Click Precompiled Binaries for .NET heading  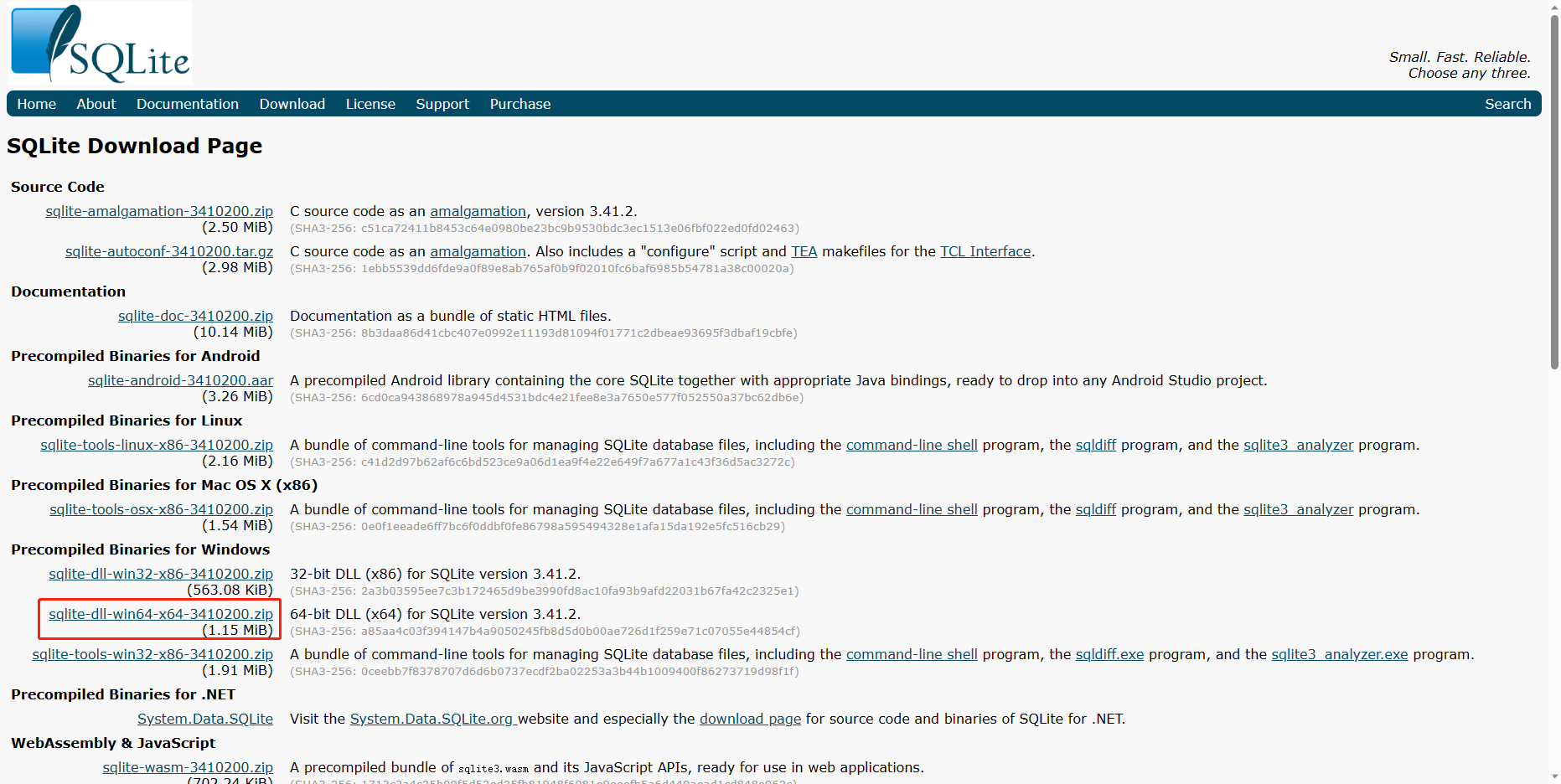[123, 694]
